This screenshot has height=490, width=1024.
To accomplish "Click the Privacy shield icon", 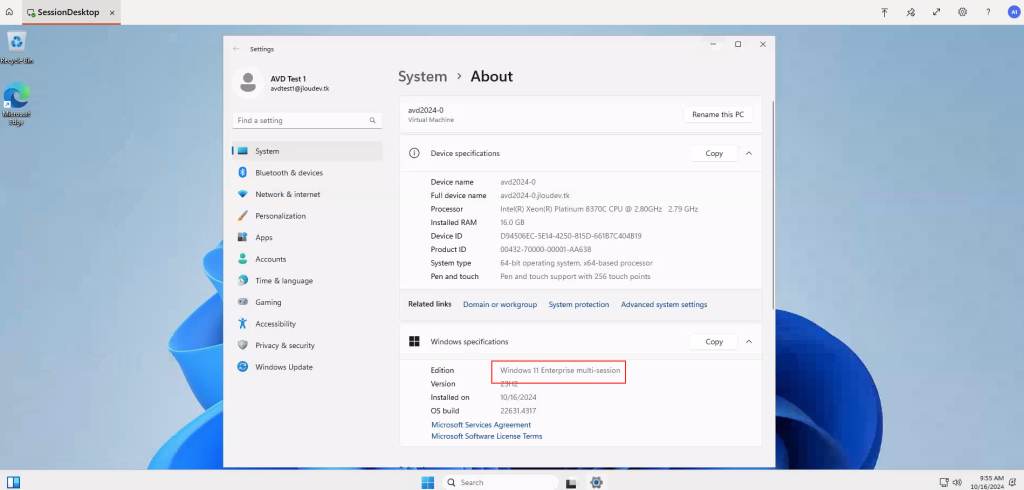I will [243, 345].
